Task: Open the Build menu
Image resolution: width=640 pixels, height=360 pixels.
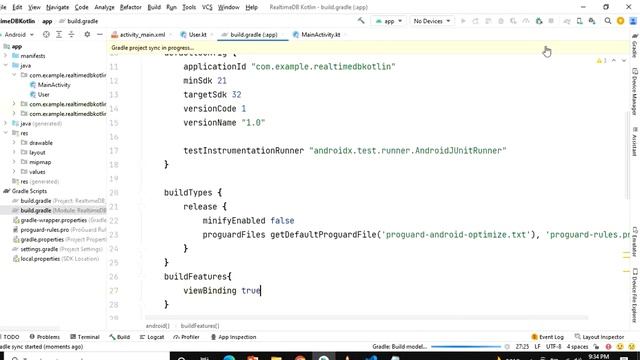Action: tap(154, 7)
